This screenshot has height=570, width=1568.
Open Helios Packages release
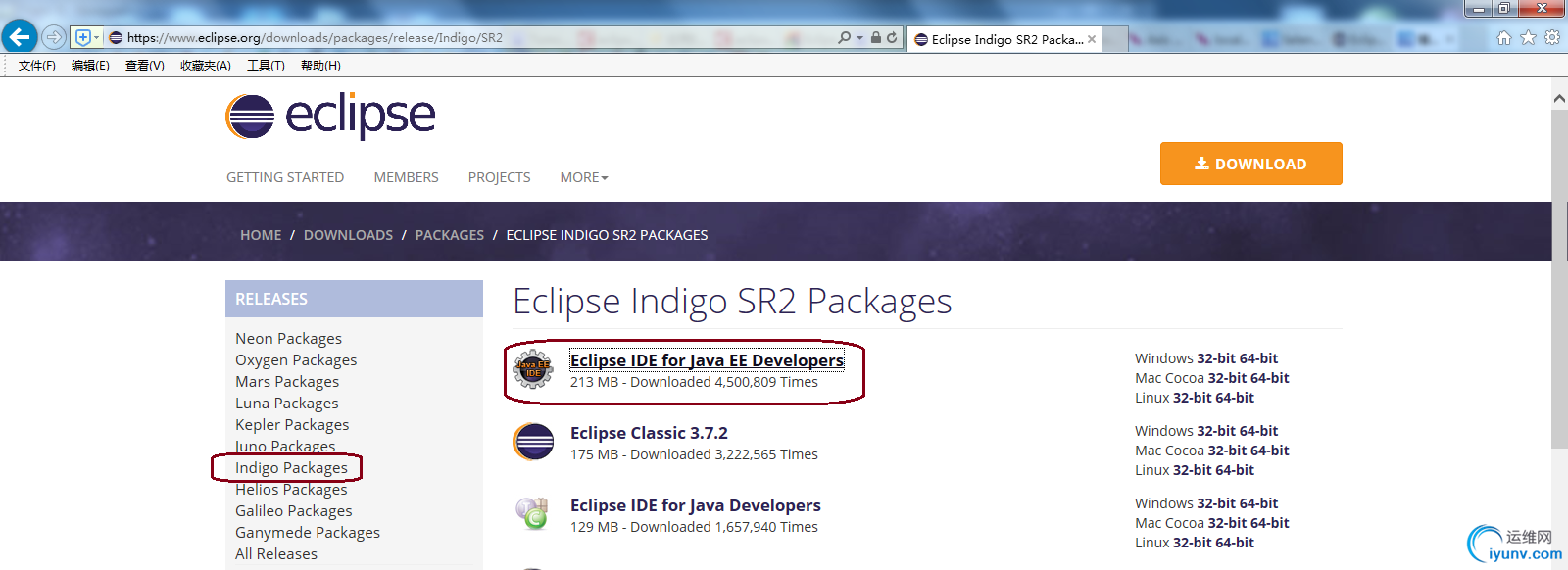coord(291,489)
